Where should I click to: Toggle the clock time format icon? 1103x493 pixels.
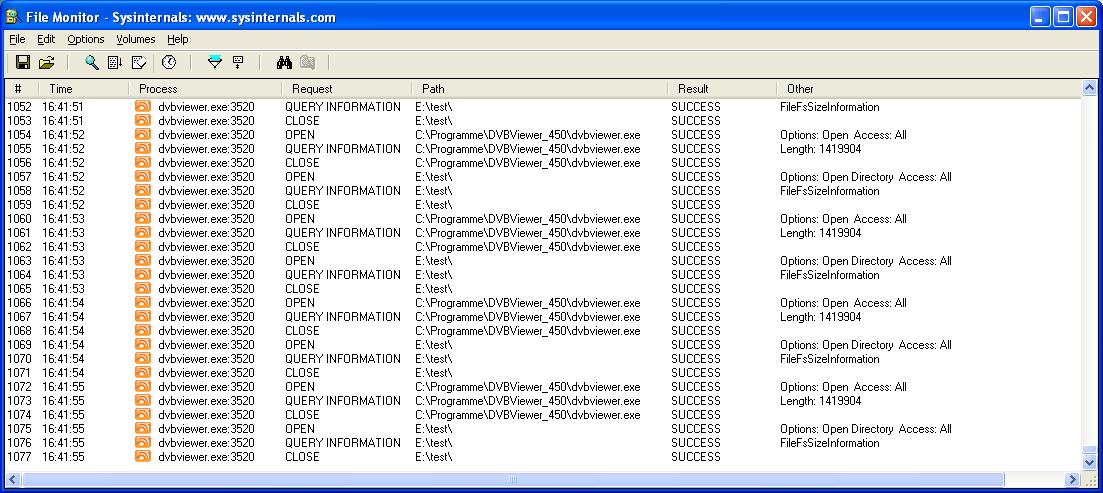click(169, 63)
